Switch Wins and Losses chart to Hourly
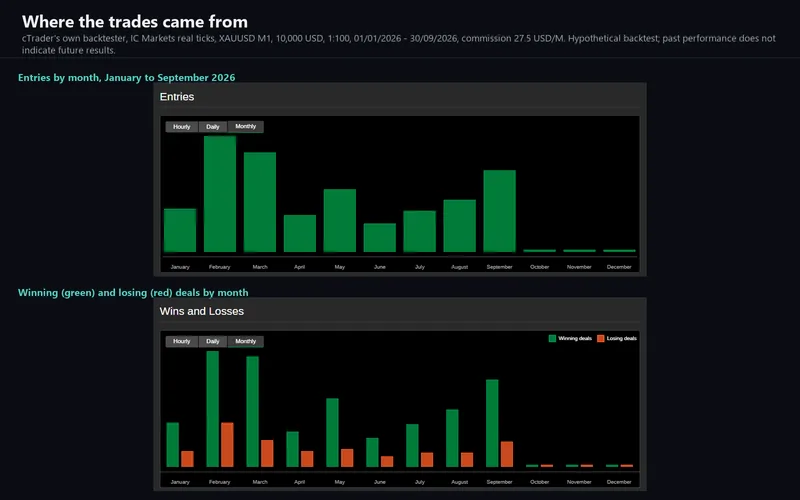Screen dimensions: 800x500 pyautogui.click(x=182, y=341)
